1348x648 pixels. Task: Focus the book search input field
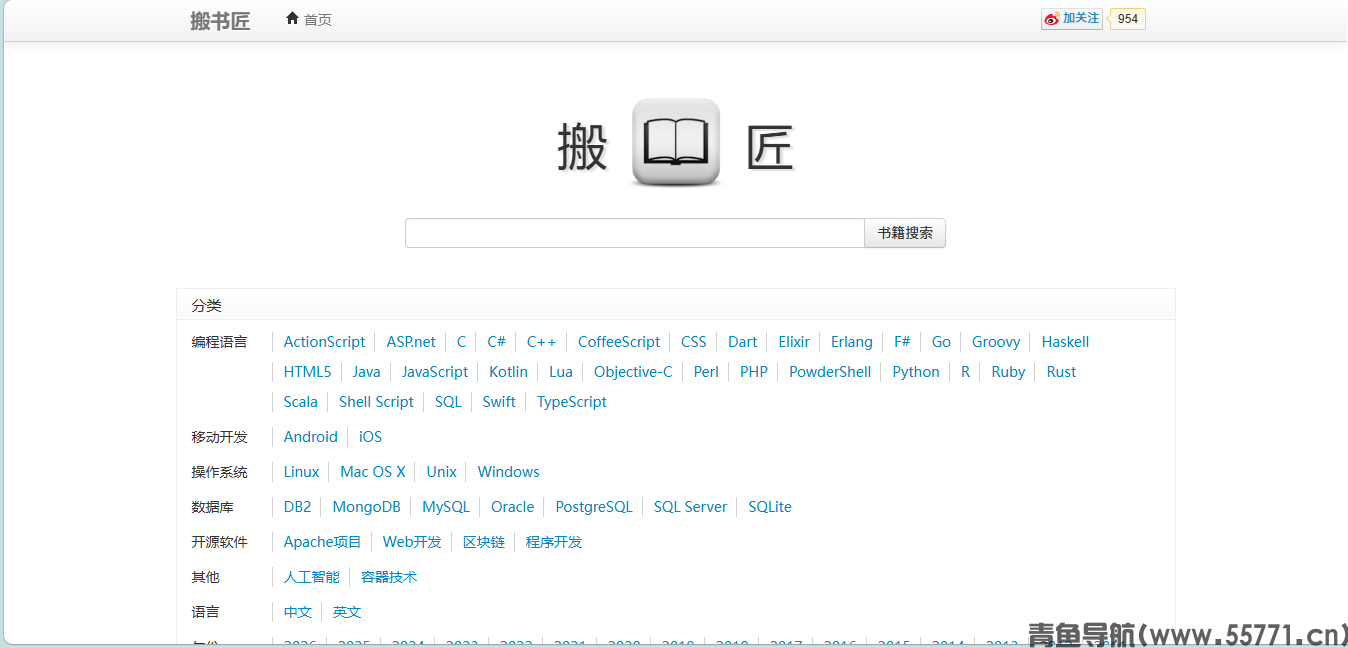pos(635,233)
